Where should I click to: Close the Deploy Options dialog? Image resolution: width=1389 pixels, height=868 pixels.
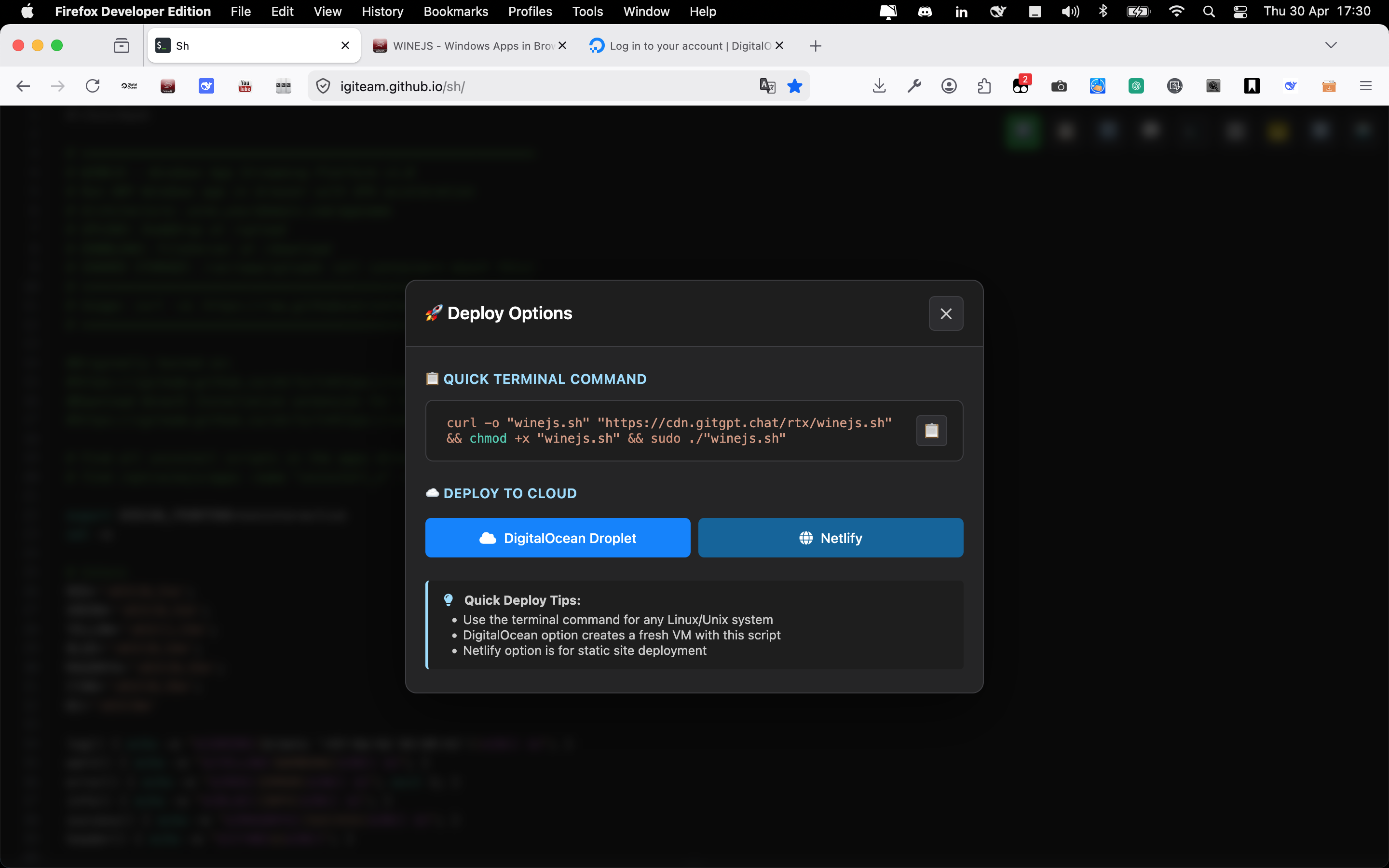point(946,313)
